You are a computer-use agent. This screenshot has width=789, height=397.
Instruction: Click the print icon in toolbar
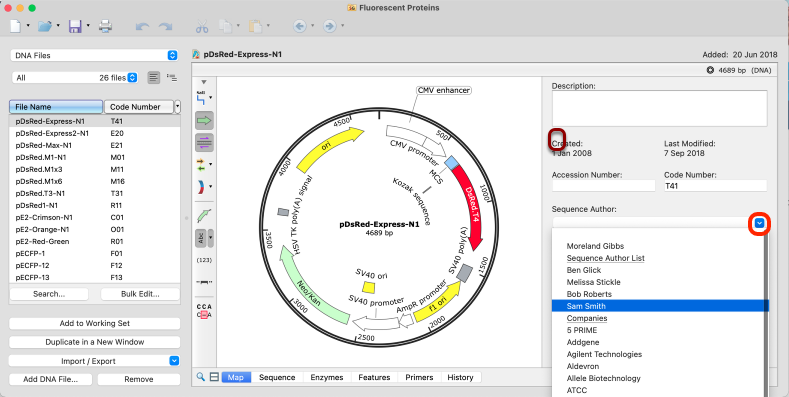click(105, 26)
